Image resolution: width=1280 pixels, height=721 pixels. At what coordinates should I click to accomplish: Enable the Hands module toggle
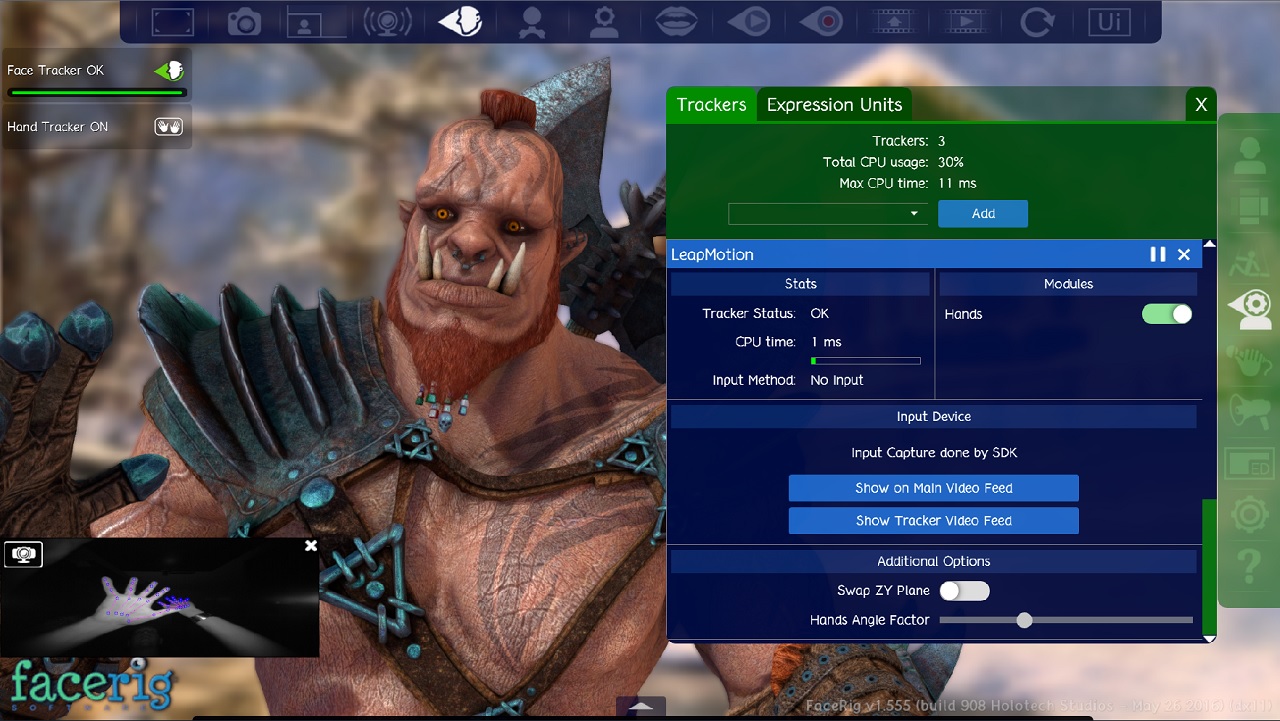[1166, 313]
